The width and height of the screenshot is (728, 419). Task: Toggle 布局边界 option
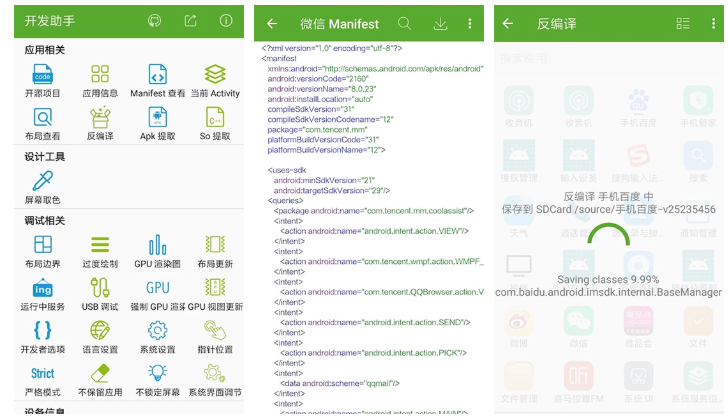(x=43, y=252)
